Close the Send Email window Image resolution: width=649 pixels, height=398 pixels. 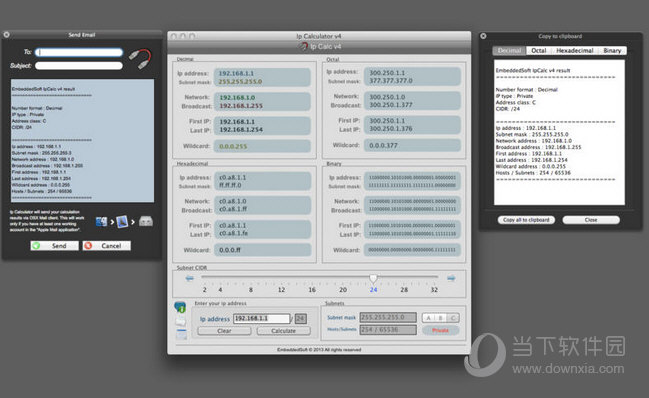click(x=7, y=35)
